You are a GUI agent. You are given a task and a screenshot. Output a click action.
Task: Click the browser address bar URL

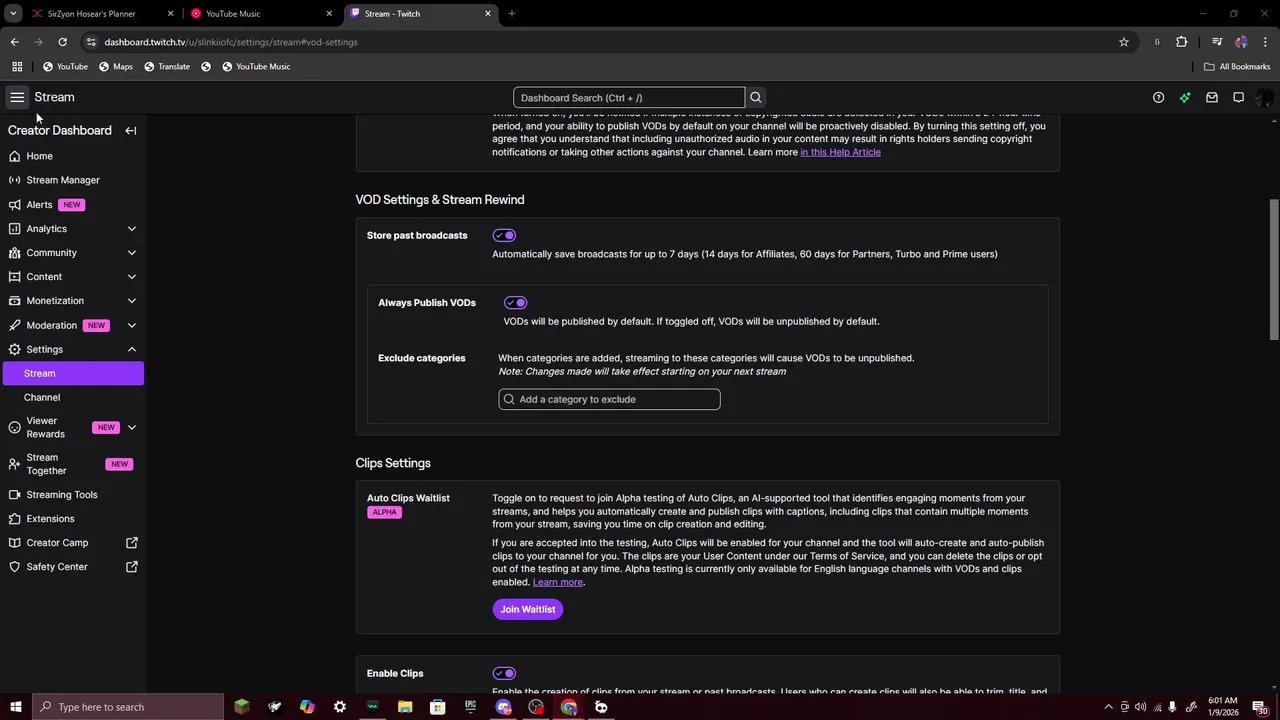pyautogui.click(x=231, y=42)
